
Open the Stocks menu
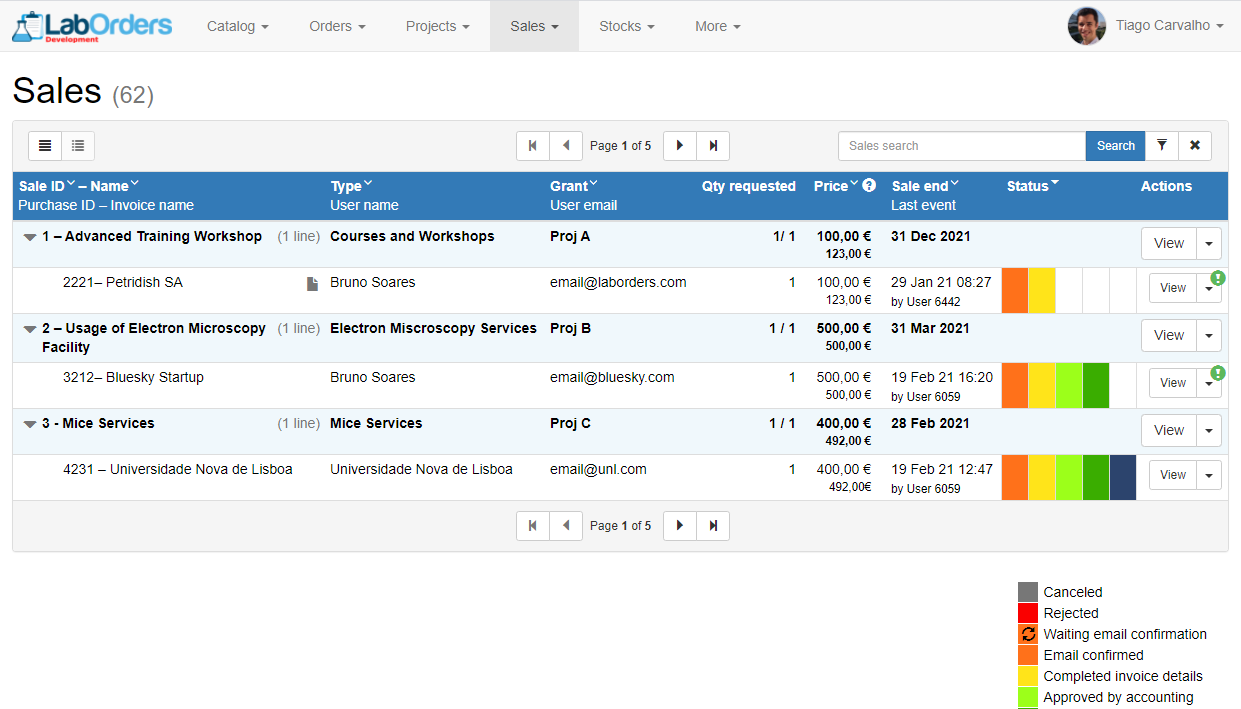pyautogui.click(x=627, y=26)
